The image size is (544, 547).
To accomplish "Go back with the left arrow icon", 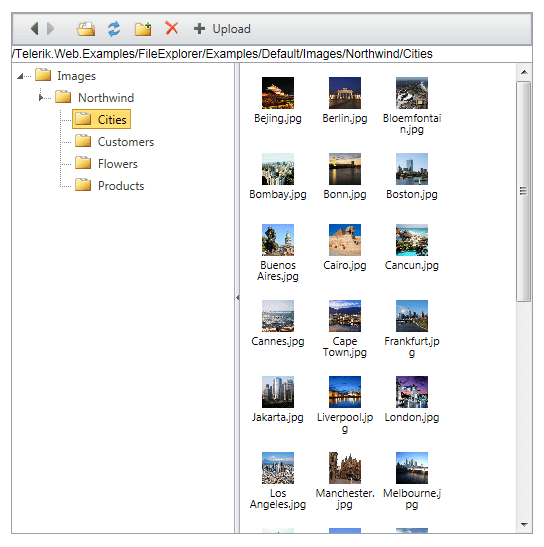I will pos(35,29).
